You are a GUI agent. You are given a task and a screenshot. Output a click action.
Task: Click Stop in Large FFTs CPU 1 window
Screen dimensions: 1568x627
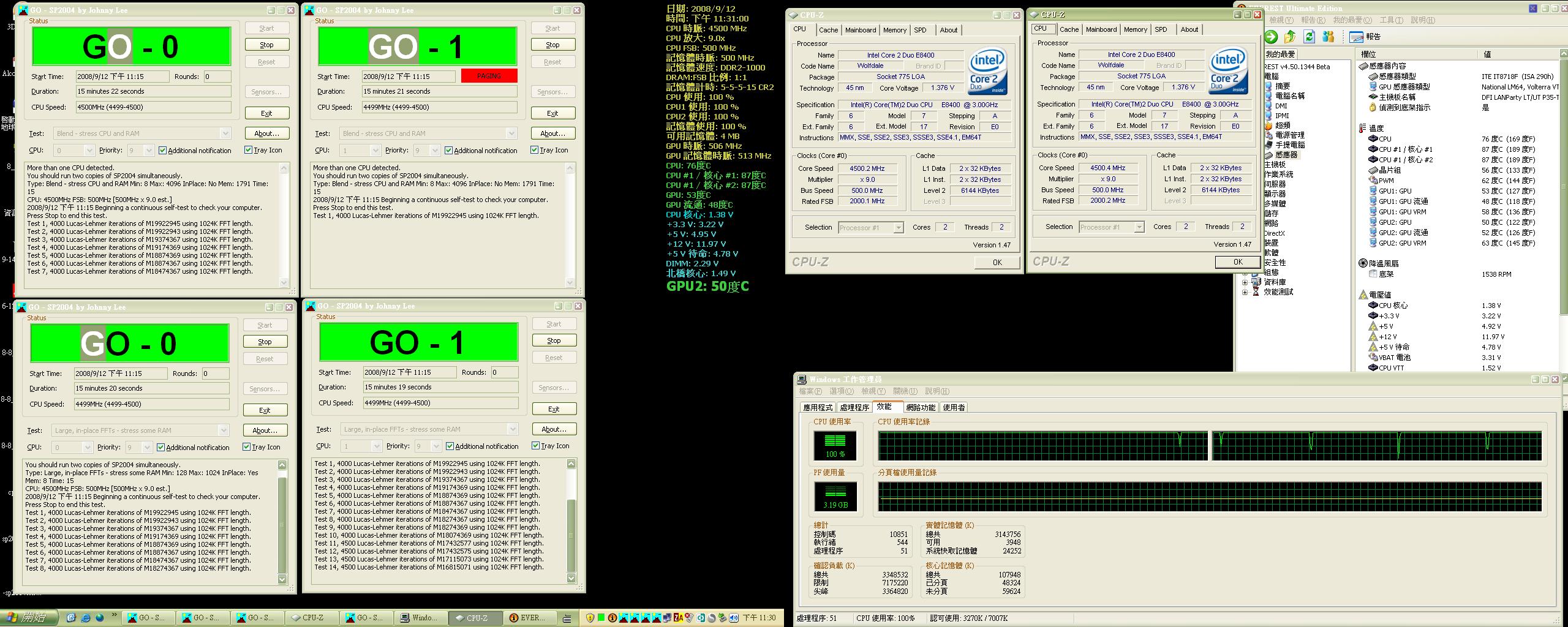click(554, 340)
